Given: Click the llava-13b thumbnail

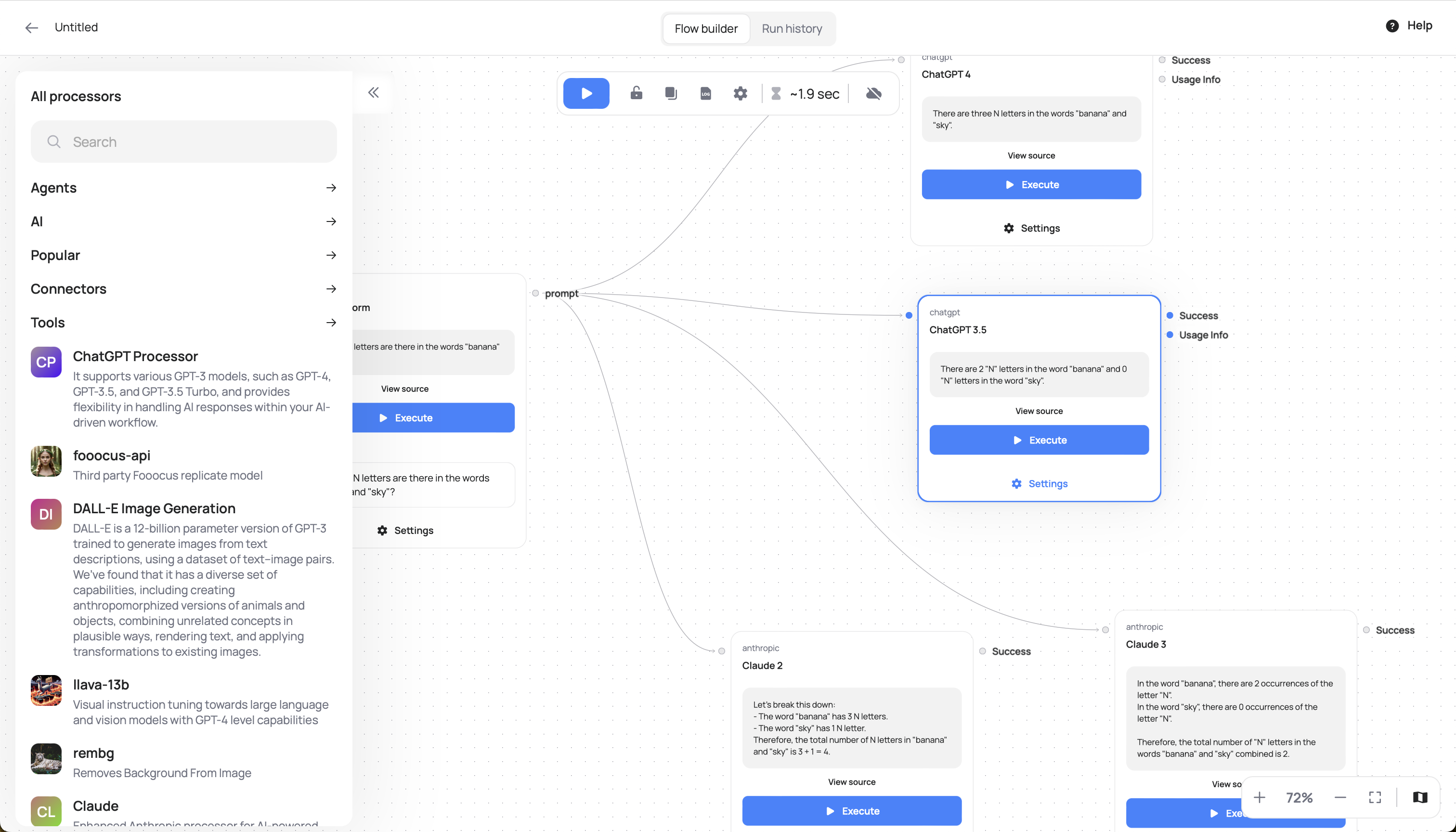Looking at the screenshot, I should (46, 690).
